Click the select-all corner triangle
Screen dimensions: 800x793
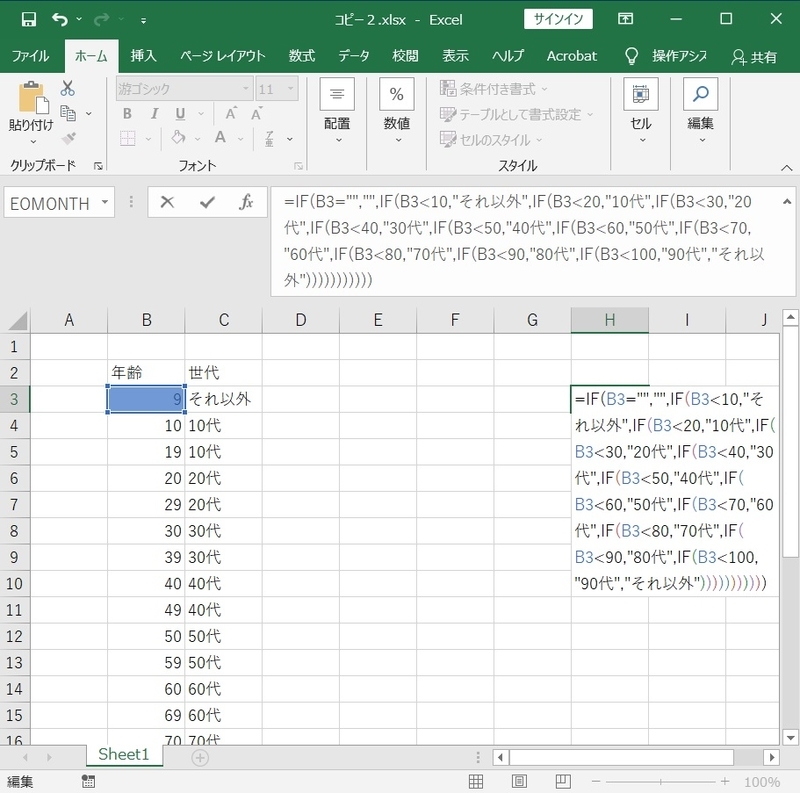pos(17,320)
